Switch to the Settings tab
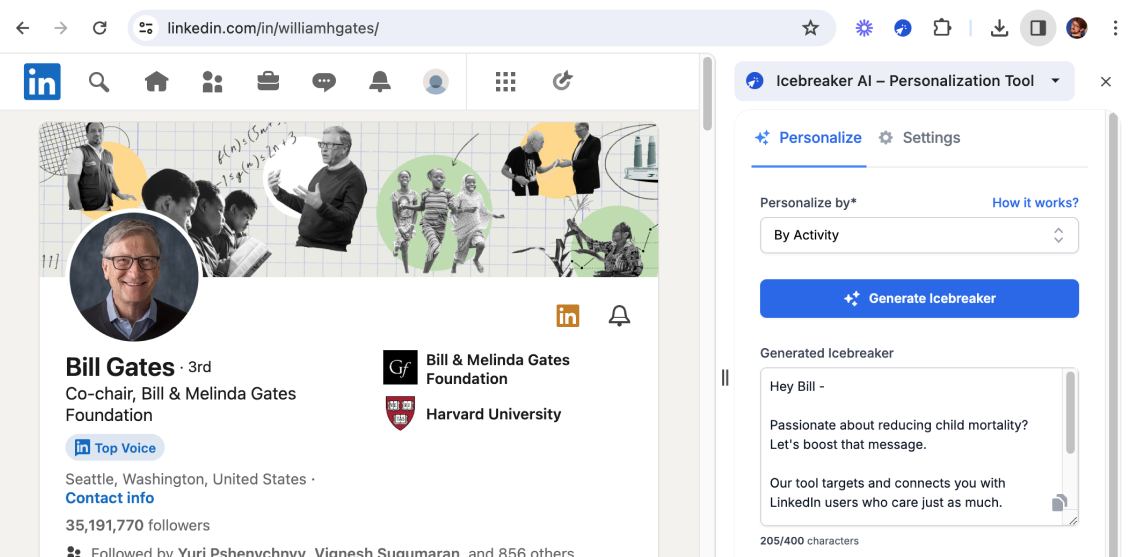 click(x=919, y=138)
